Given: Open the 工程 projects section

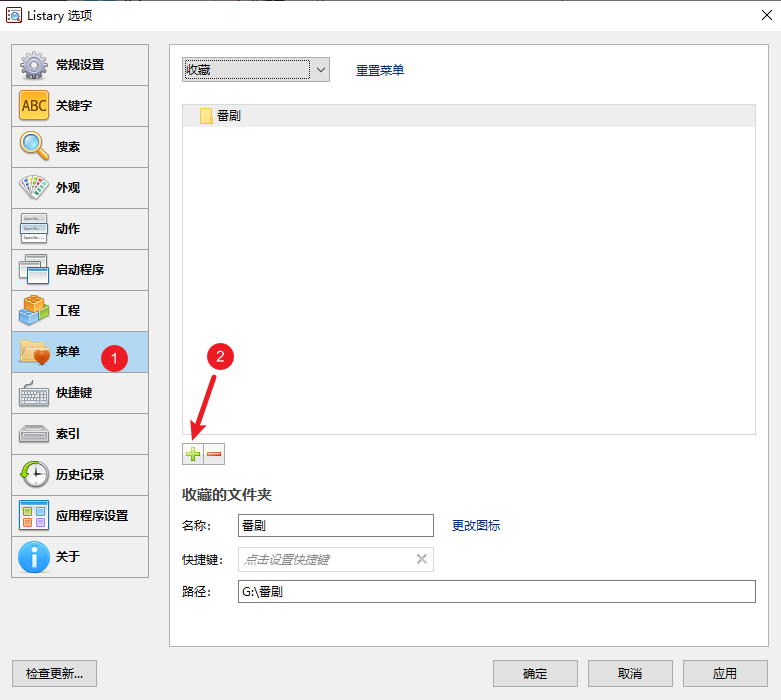Looking at the screenshot, I should [80, 311].
